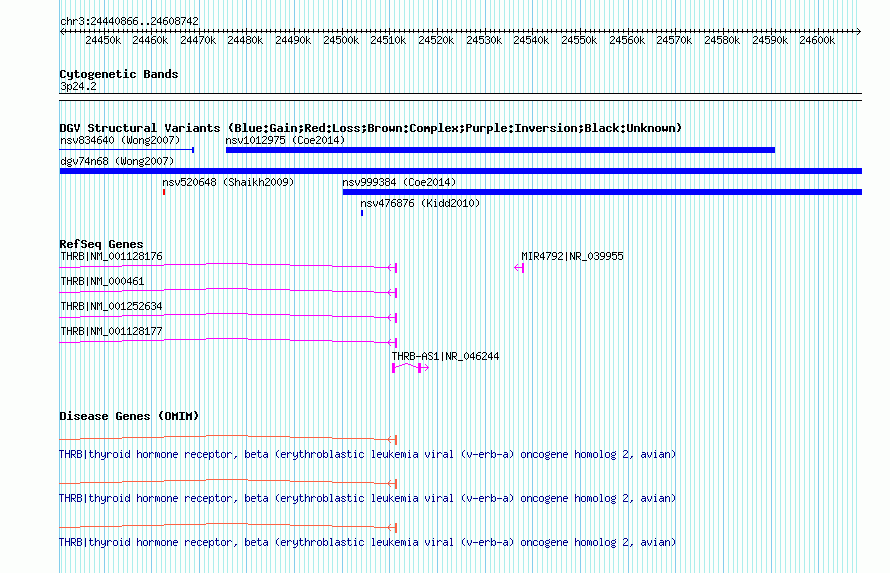Click the chr3:24440866..24608742 coordinate label

click(x=129, y=21)
